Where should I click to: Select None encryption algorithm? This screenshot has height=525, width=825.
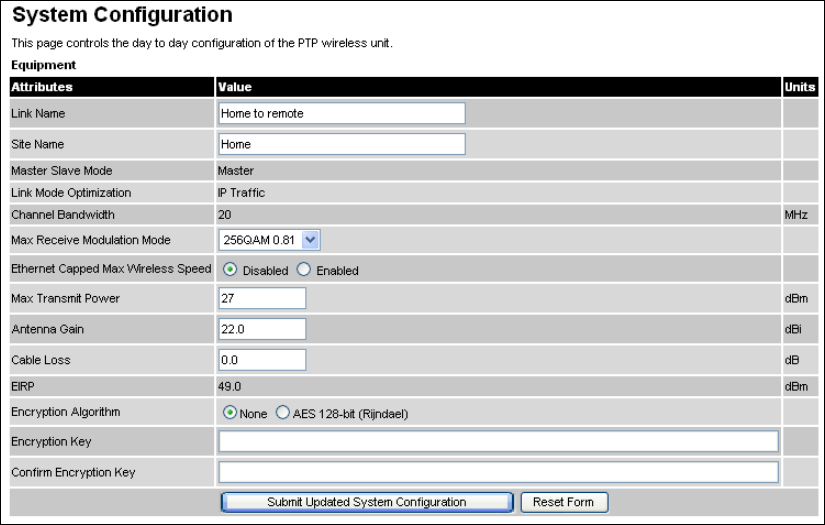click(x=229, y=413)
